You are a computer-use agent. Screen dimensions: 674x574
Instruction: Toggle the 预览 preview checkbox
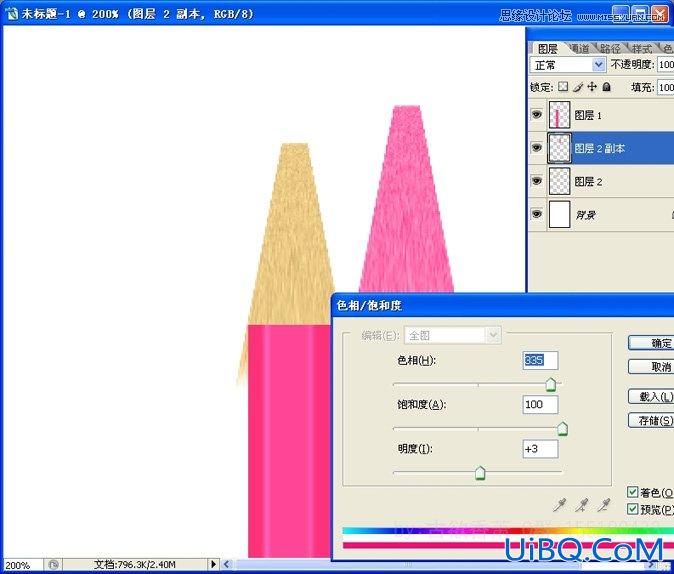632,509
